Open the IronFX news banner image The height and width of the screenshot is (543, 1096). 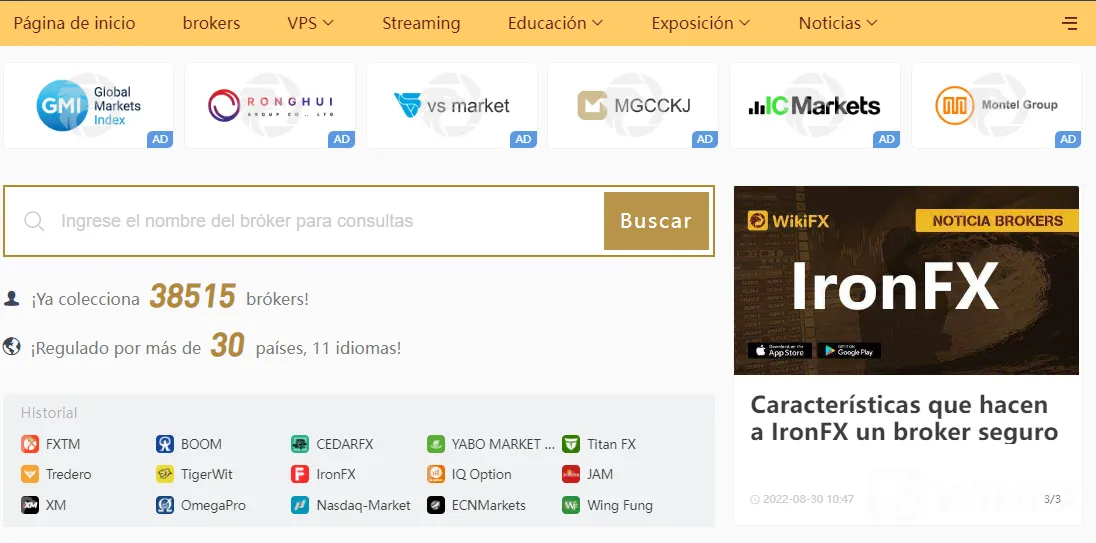pyautogui.click(x=906, y=280)
